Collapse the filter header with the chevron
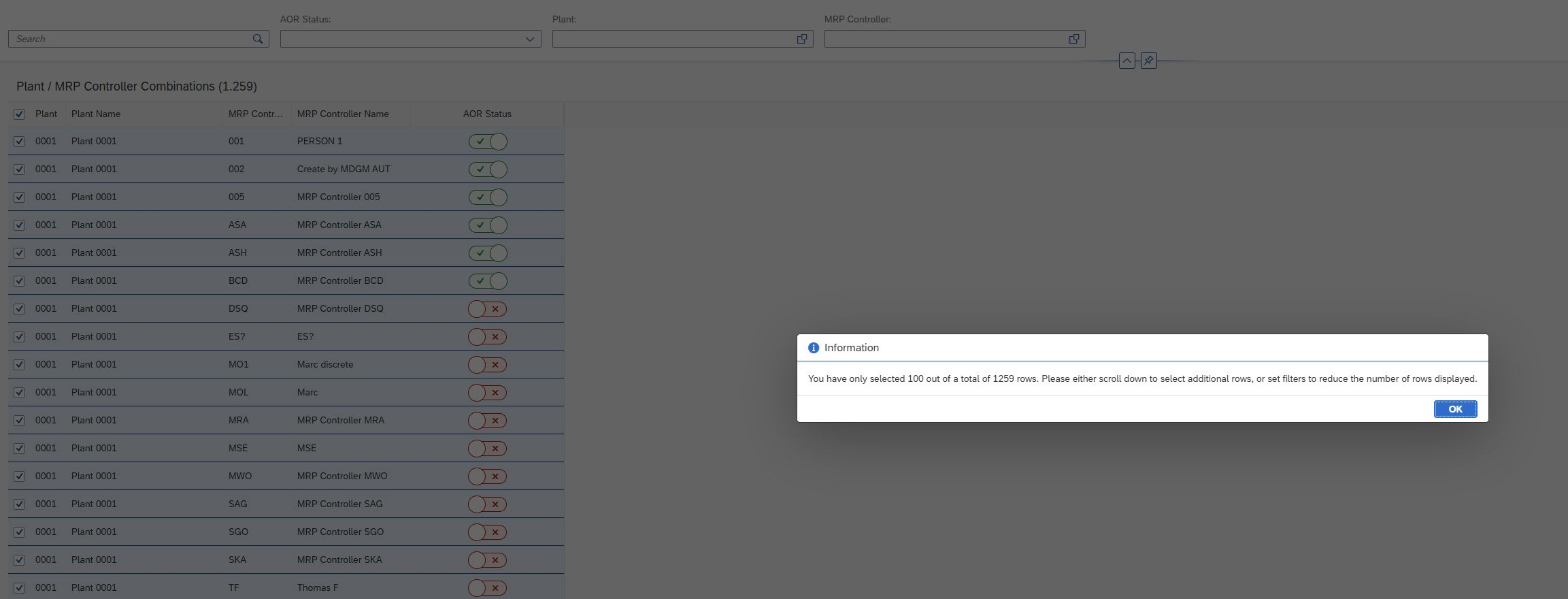Screen dimensions: 1568x599 [1127, 61]
